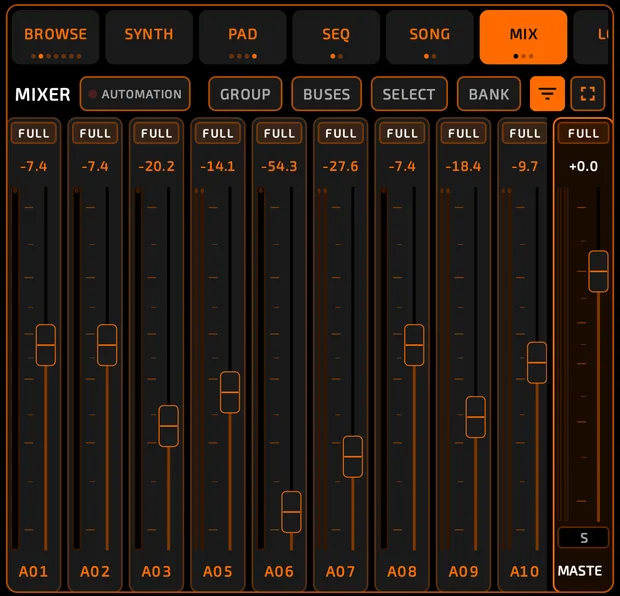Image resolution: width=620 pixels, height=596 pixels.
Task: Click the A07 volume fader handle
Action: click(x=353, y=456)
